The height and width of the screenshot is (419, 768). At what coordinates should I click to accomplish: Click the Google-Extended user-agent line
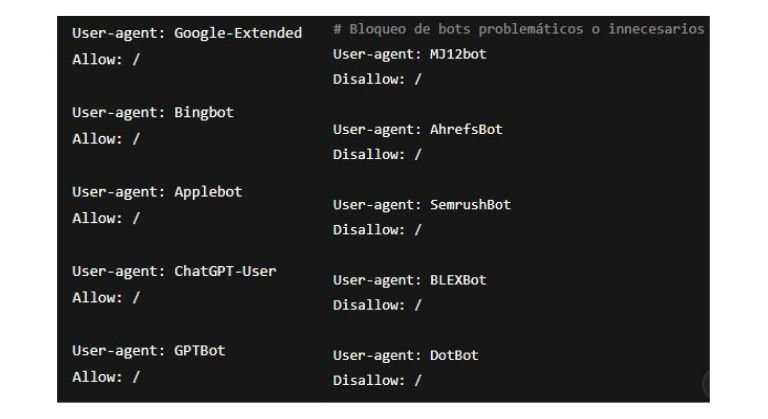(186, 33)
